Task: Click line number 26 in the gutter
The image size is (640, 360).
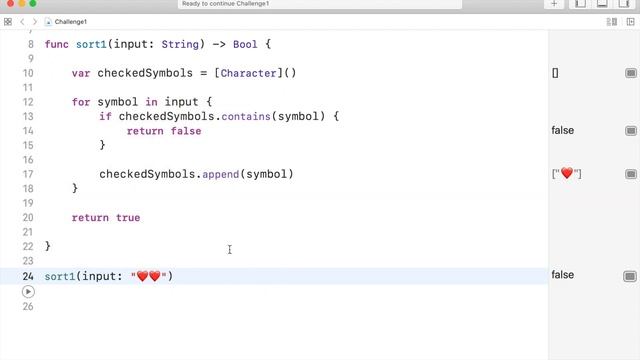Action: click(28, 307)
